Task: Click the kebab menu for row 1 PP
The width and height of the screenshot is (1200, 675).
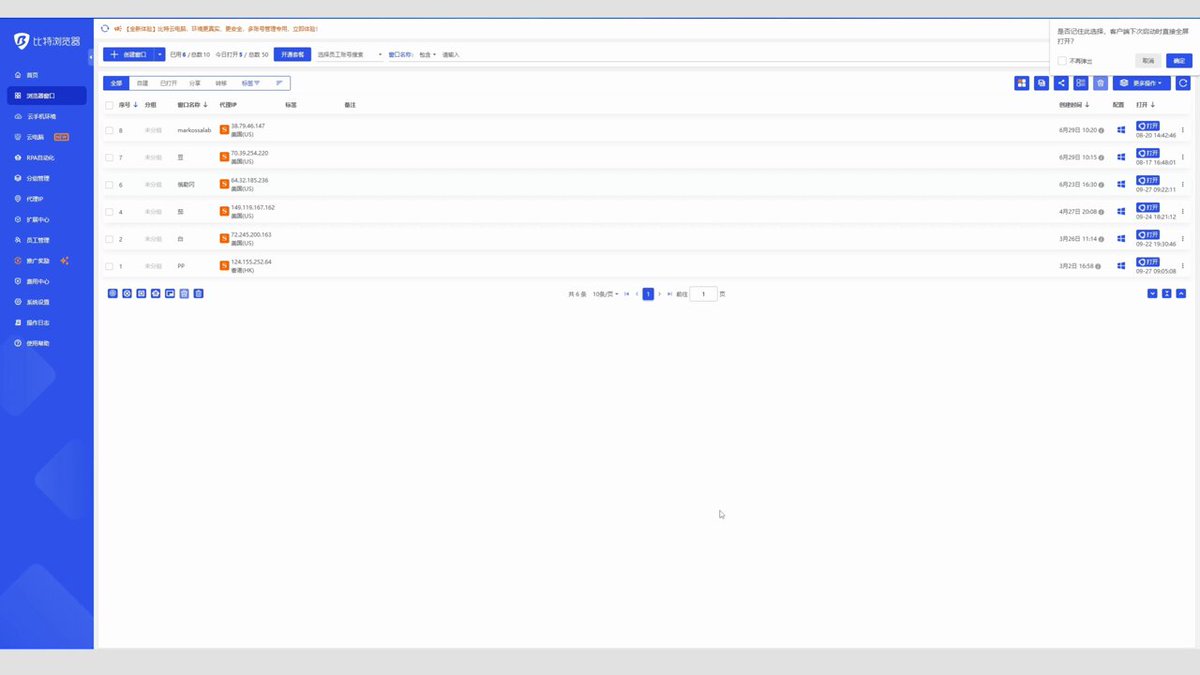Action: coord(1183,266)
